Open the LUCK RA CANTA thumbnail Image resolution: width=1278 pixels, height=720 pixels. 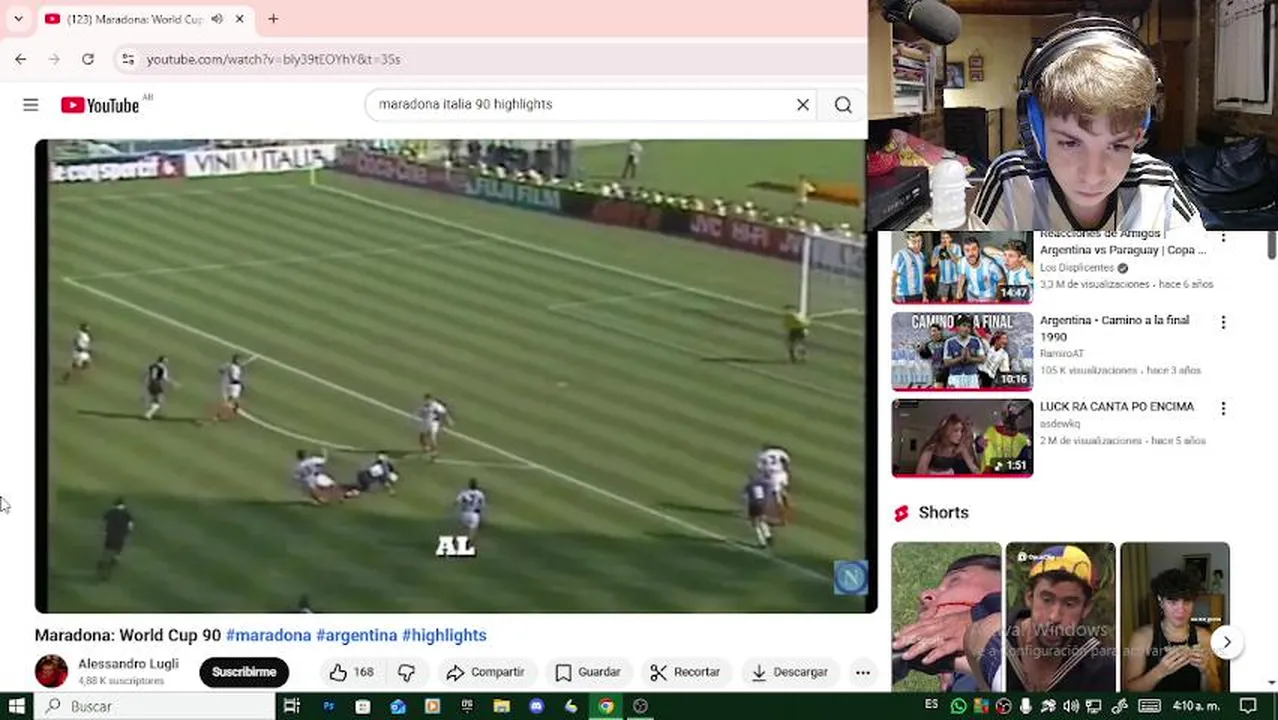pos(962,438)
